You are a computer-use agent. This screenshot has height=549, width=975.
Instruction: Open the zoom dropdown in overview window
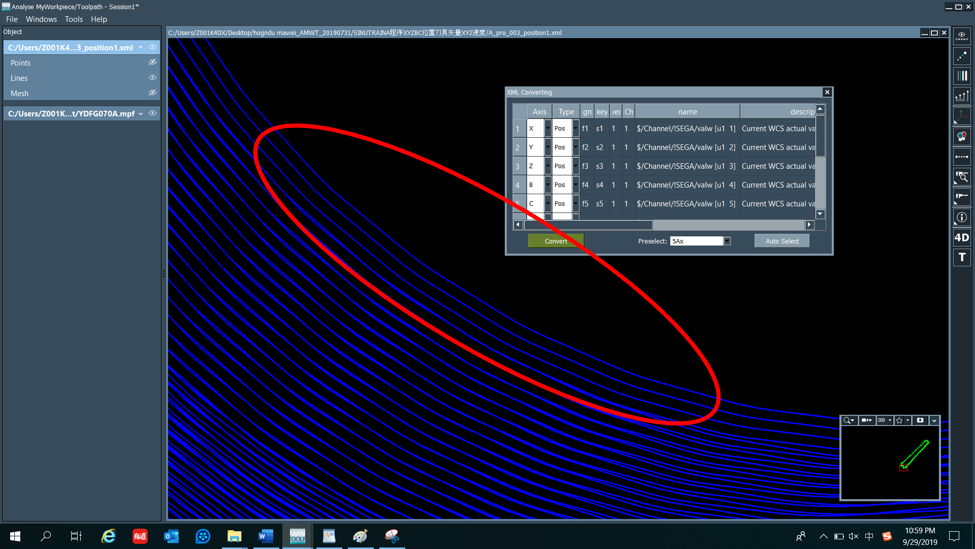pos(849,421)
